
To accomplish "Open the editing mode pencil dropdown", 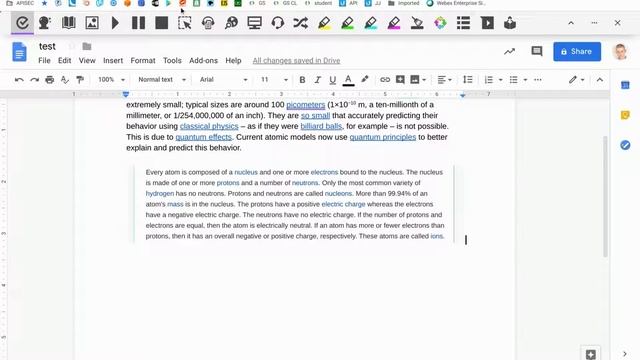I will (576, 80).
